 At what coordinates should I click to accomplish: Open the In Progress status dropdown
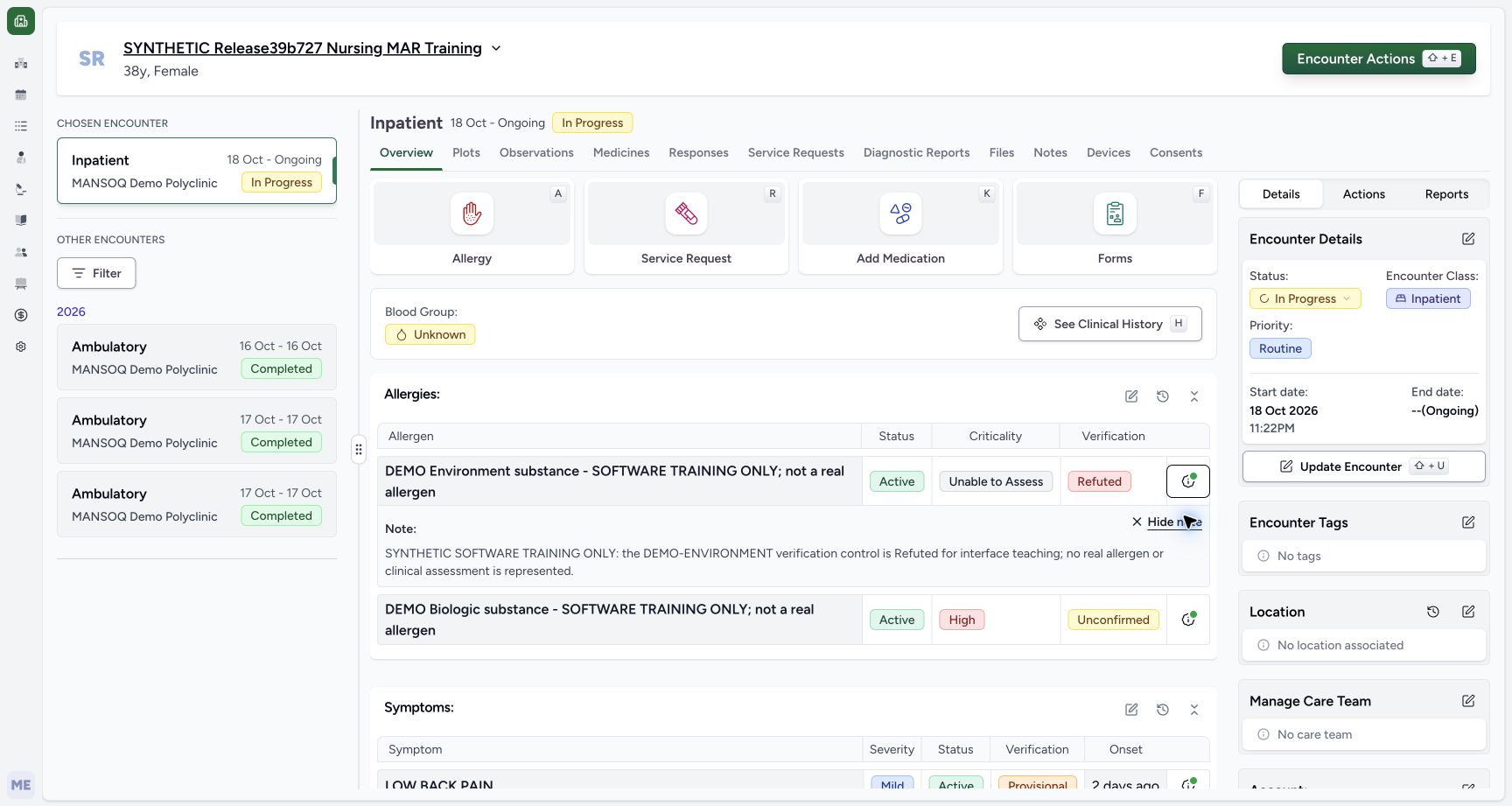pos(1305,298)
